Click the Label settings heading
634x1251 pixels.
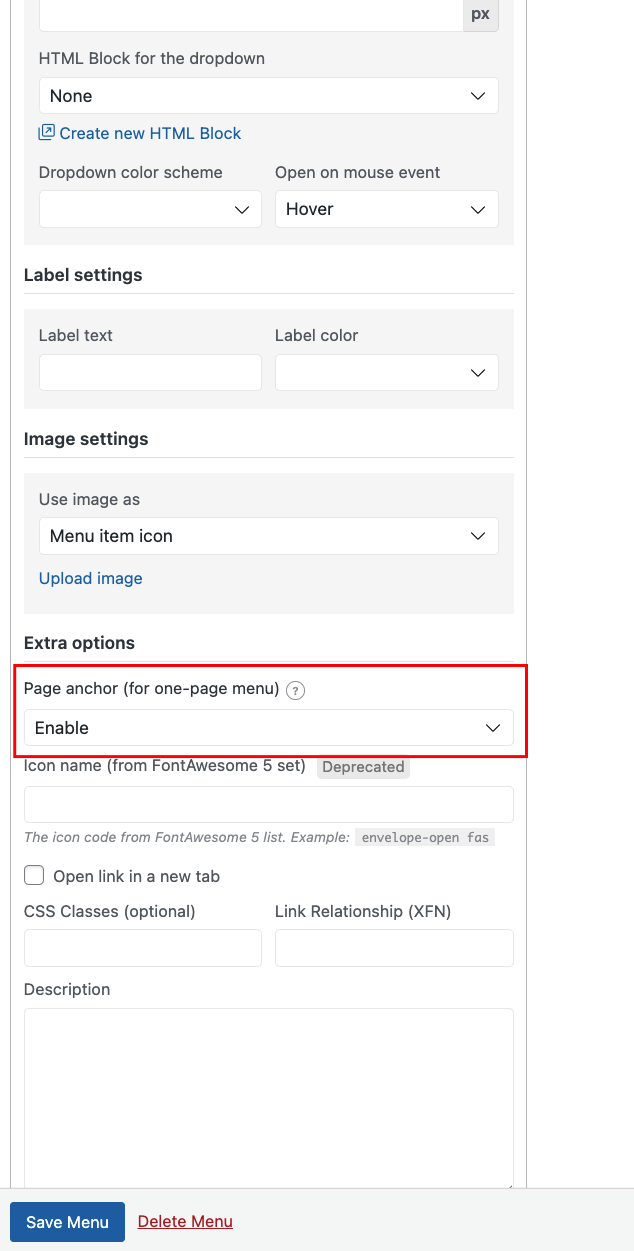[x=83, y=275]
